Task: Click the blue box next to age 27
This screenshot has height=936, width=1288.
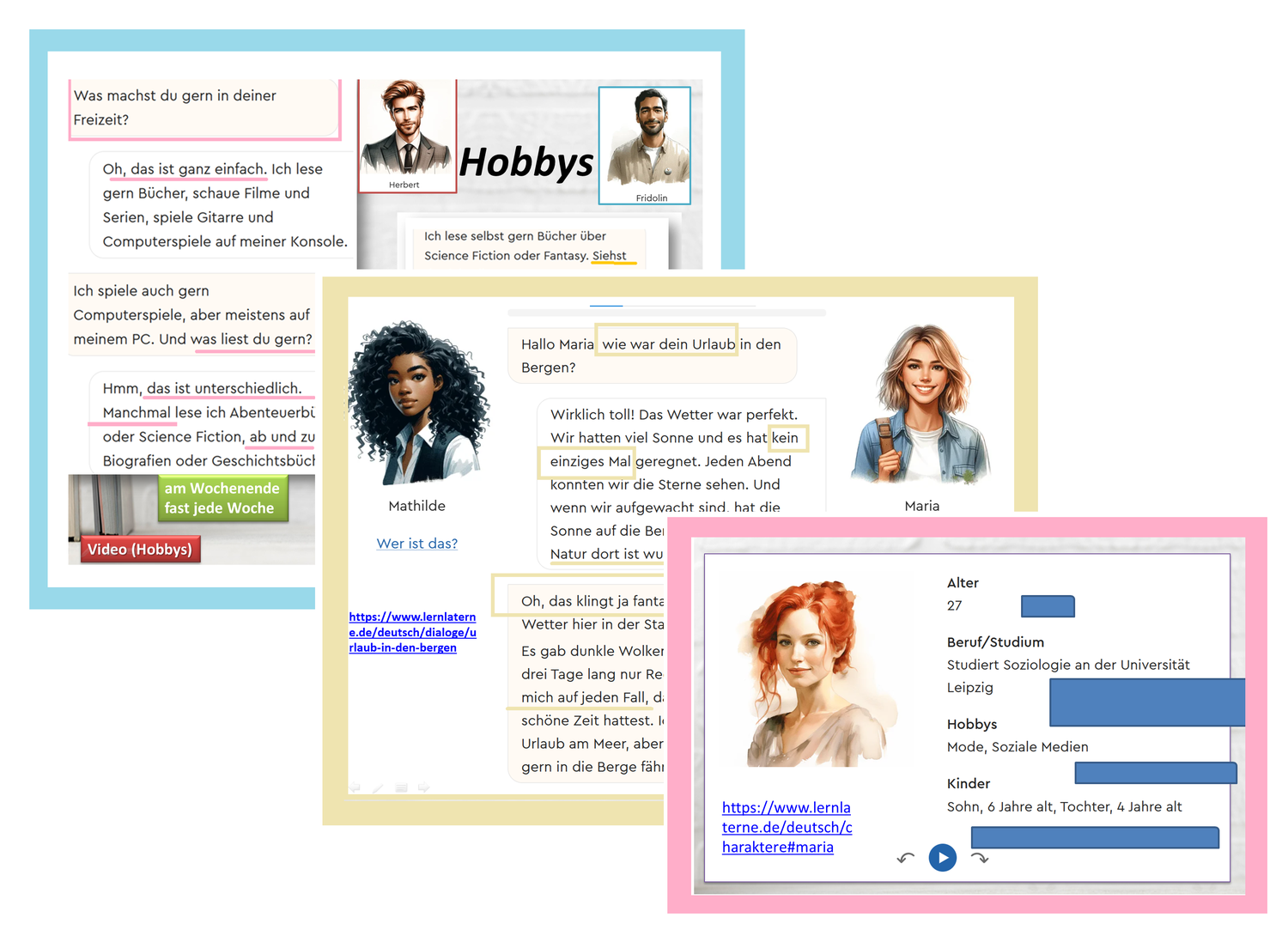Action: [1048, 606]
